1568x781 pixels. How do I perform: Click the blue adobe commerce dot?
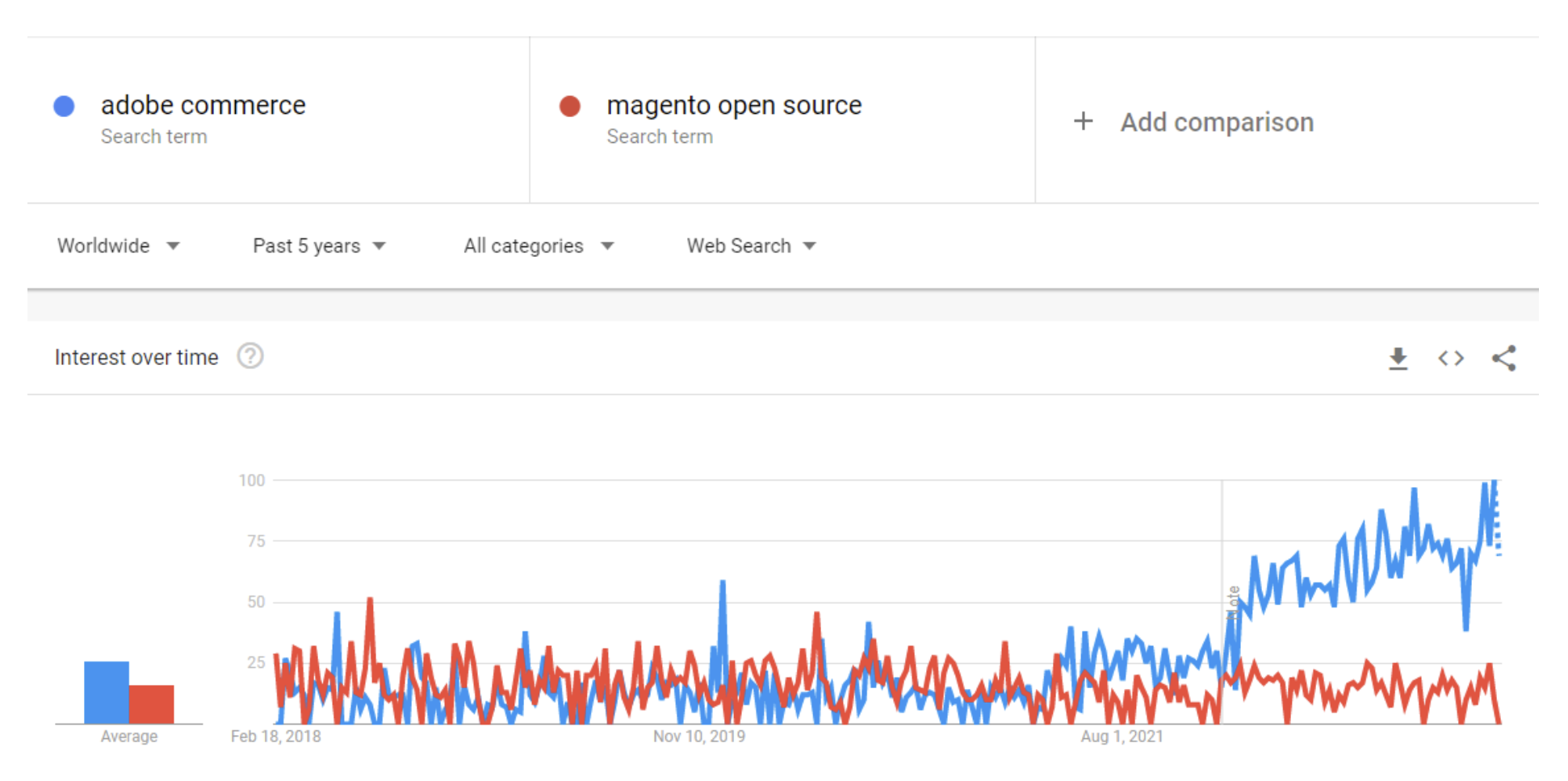tap(65, 106)
